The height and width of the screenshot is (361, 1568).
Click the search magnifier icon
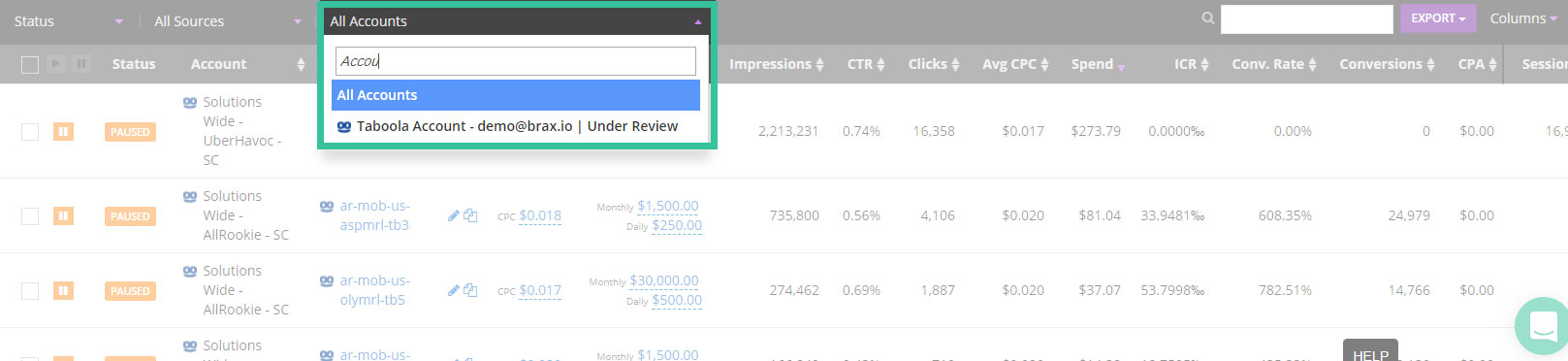[1207, 18]
